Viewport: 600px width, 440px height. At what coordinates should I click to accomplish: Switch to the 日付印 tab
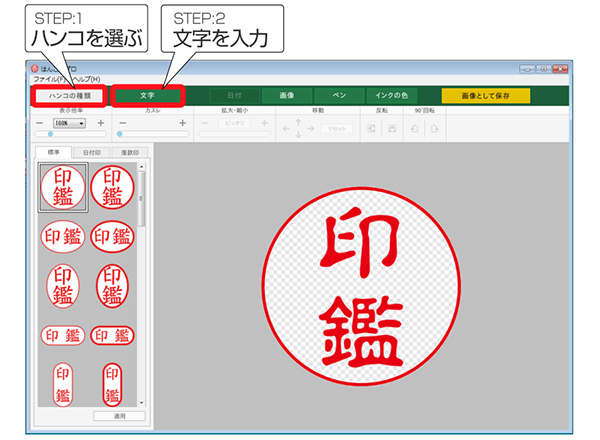click(x=91, y=152)
